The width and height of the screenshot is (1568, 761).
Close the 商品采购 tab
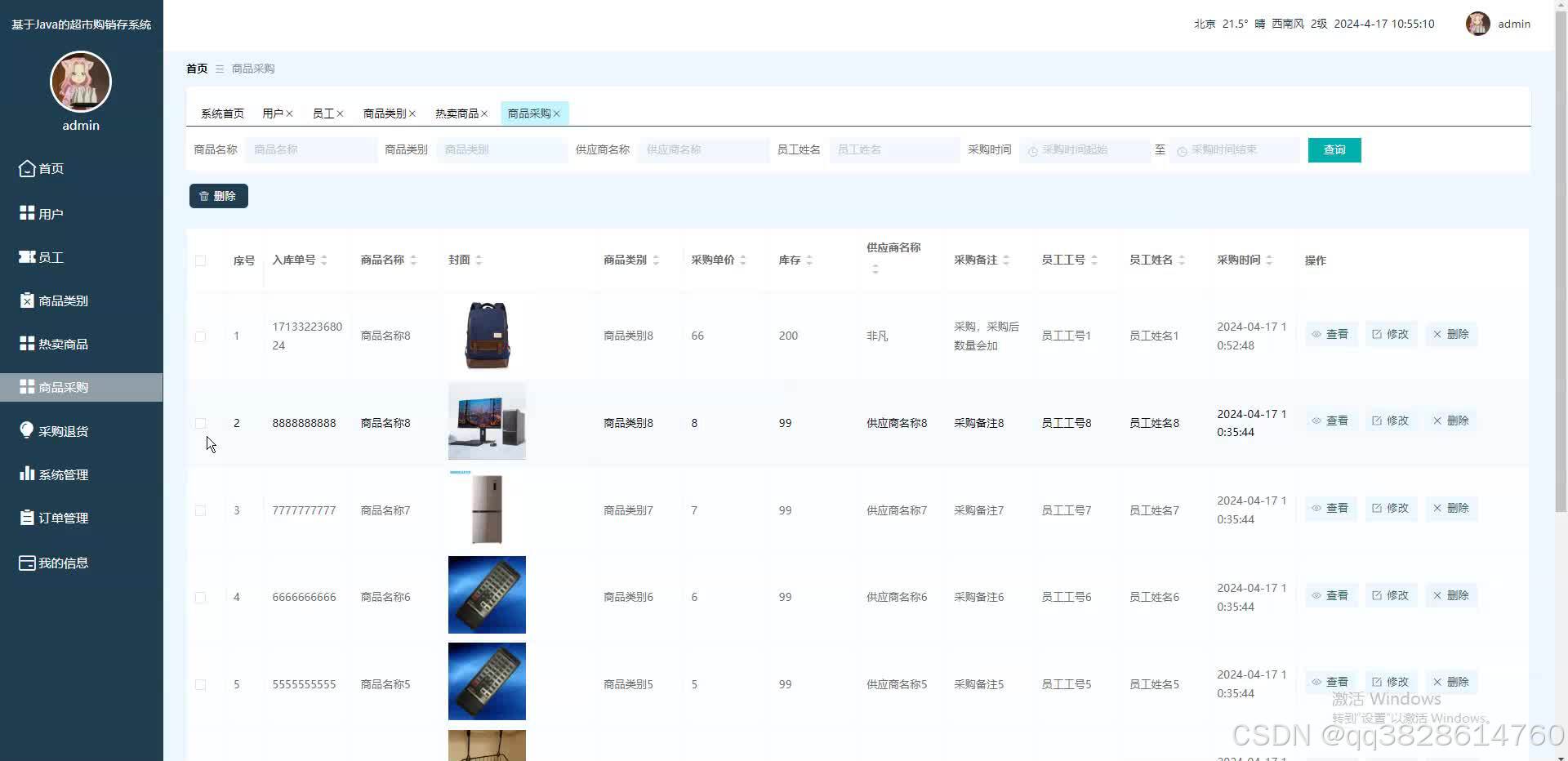tap(556, 113)
